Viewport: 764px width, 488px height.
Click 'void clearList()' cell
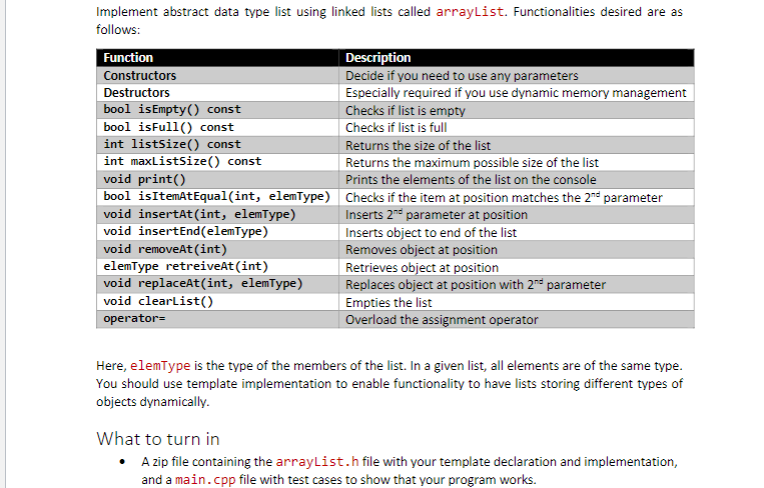click(217, 301)
